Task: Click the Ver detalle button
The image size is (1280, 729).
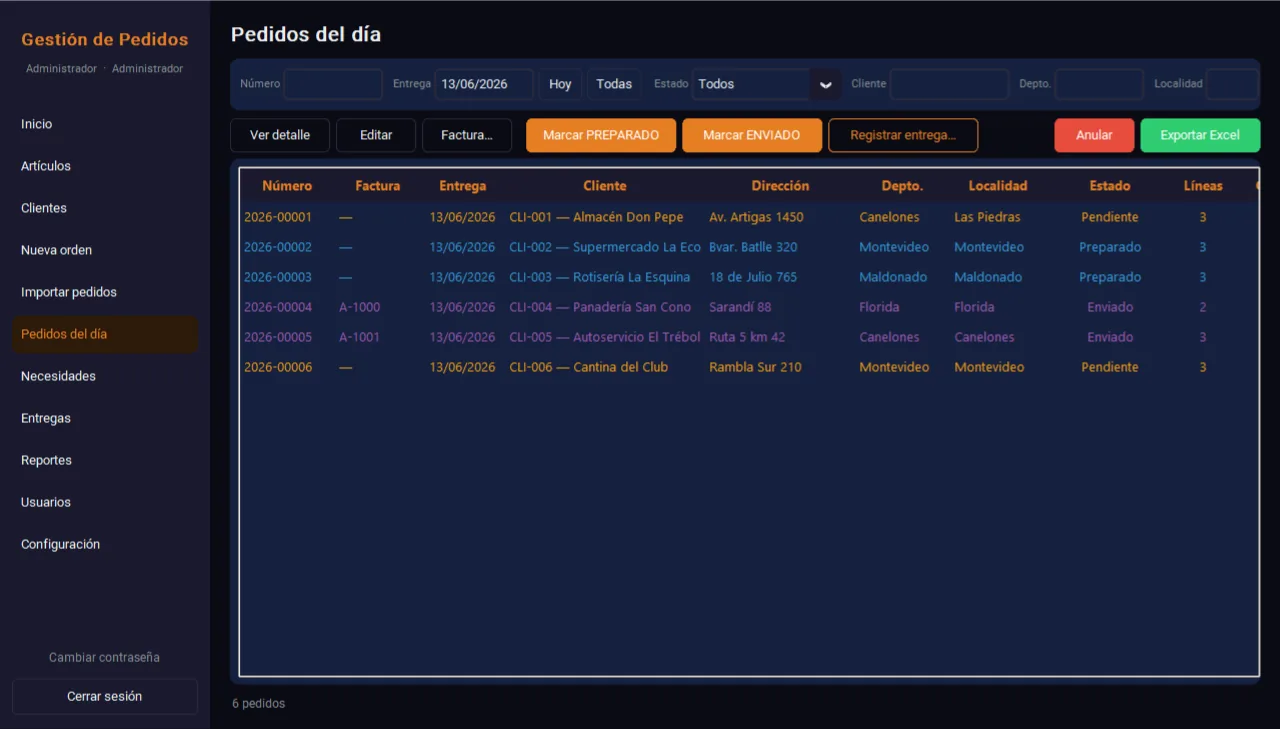Action: pyautogui.click(x=280, y=135)
